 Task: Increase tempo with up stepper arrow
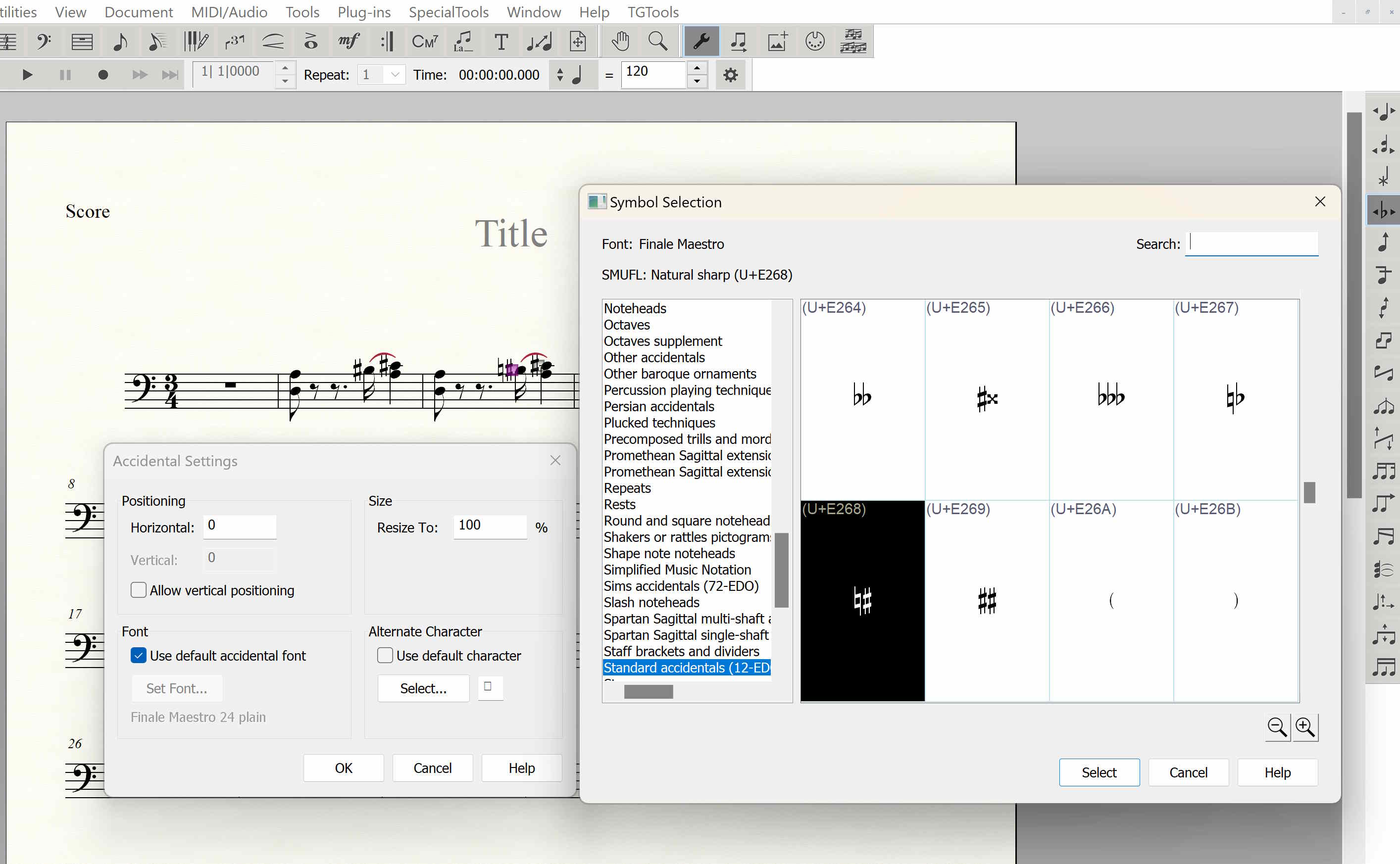pyautogui.click(x=696, y=68)
